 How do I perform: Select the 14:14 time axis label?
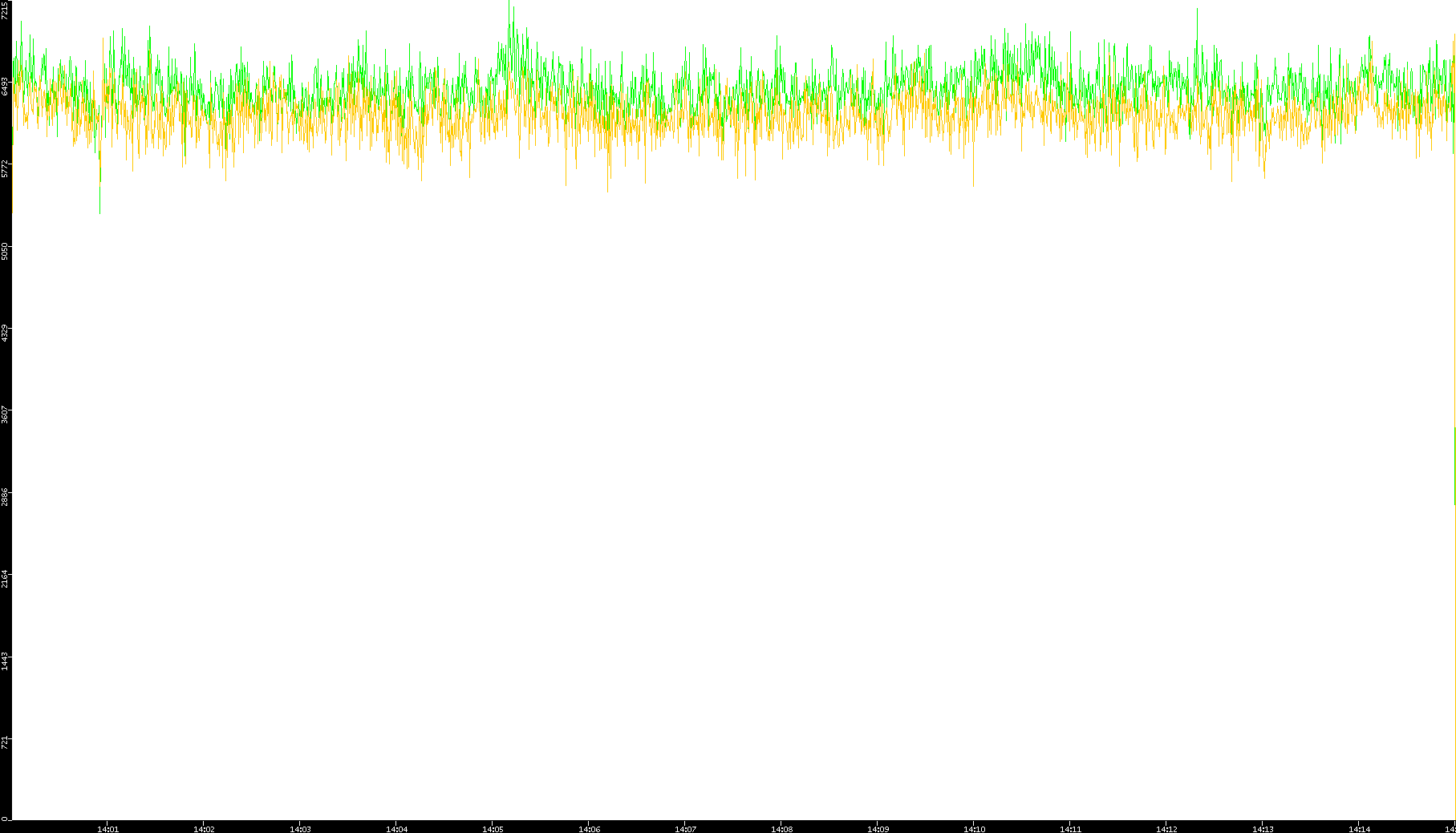1359,829
